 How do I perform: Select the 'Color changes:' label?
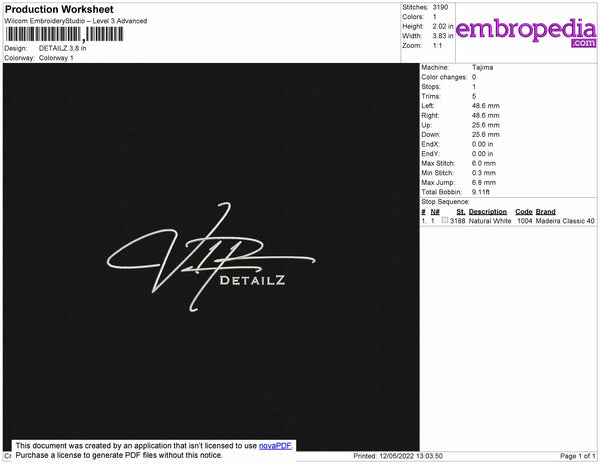click(444, 77)
